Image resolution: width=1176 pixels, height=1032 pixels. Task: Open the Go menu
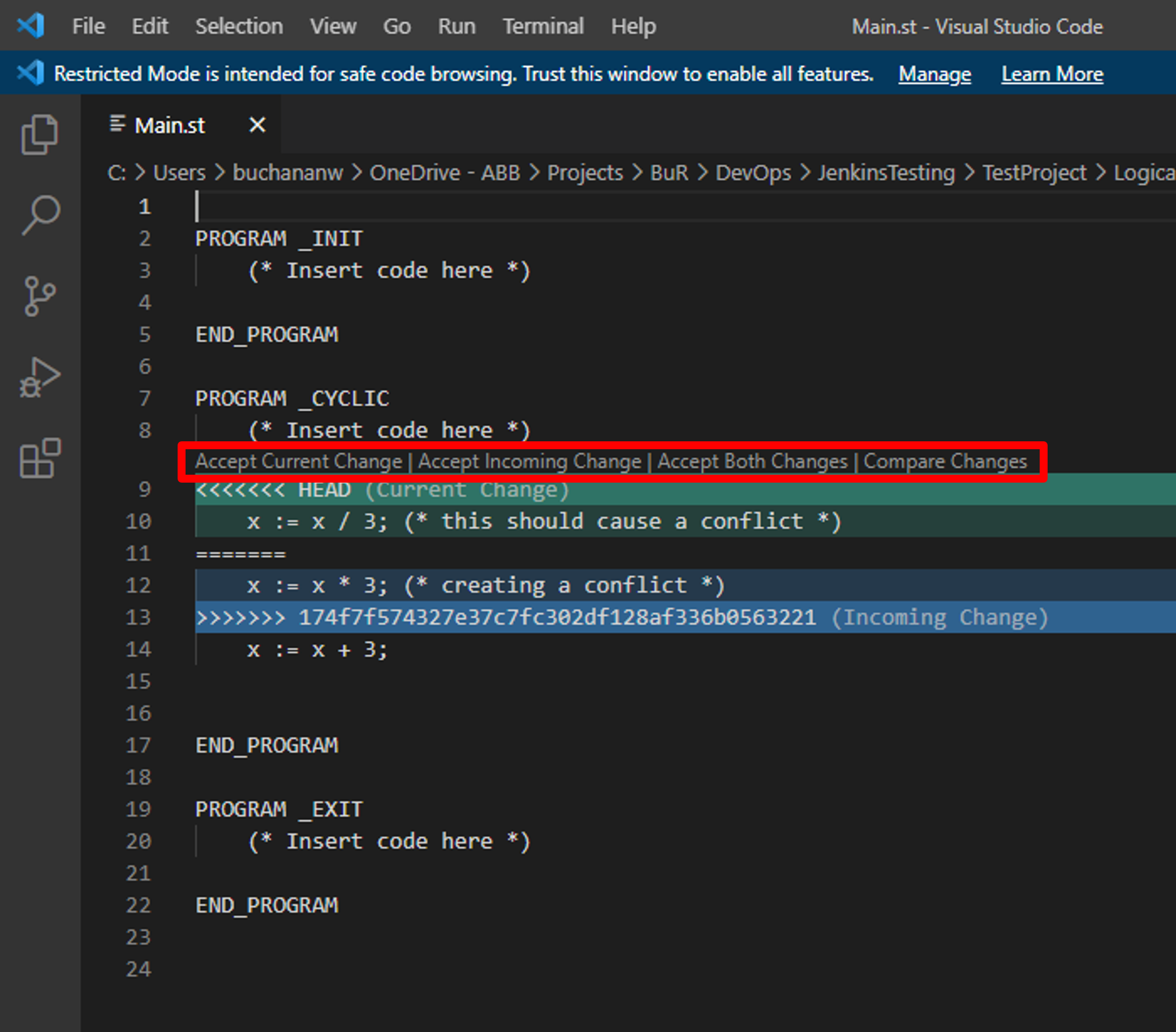pyautogui.click(x=397, y=27)
